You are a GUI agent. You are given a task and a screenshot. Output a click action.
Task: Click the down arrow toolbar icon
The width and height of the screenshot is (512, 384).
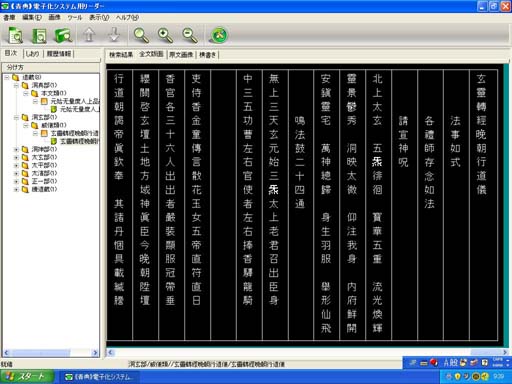(x=114, y=35)
